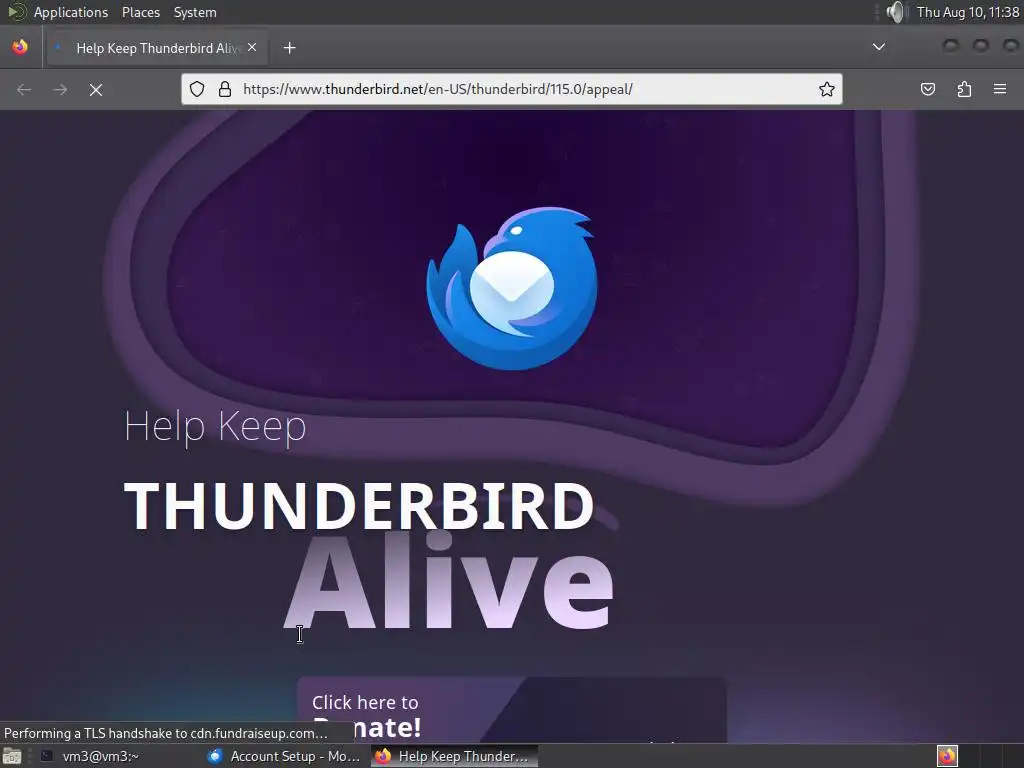This screenshot has width=1024, height=768.
Task: Go forward with the forward arrow
Action: pos(60,89)
